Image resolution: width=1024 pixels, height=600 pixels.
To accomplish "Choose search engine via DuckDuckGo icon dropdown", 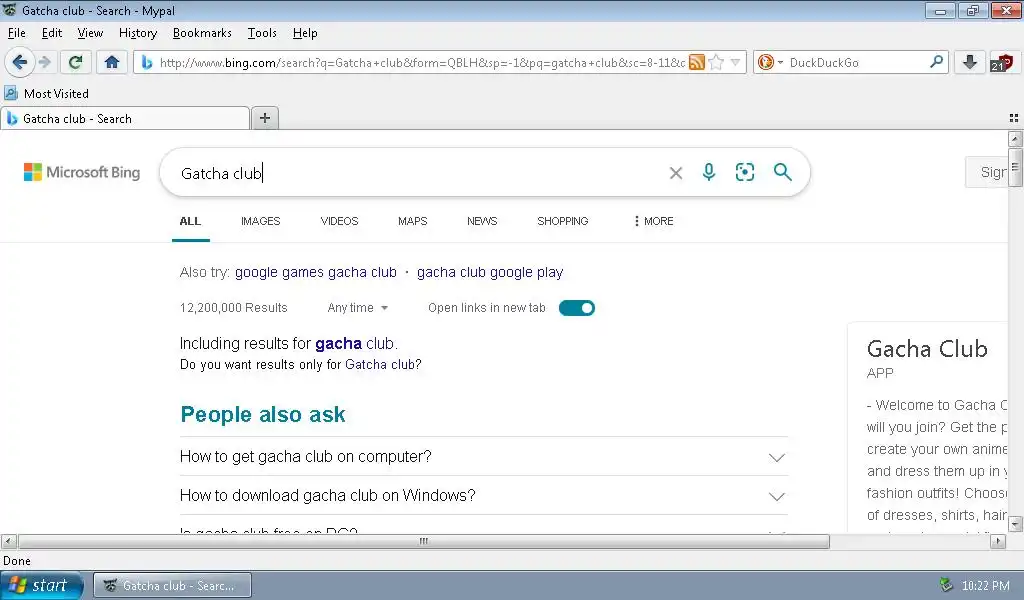I will 770,62.
